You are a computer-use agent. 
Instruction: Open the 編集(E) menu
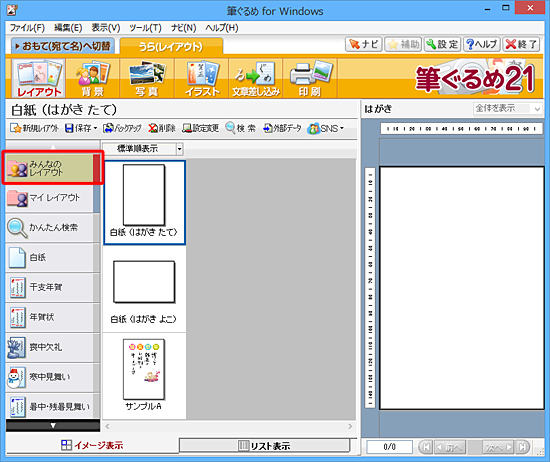tap(68, 28)
